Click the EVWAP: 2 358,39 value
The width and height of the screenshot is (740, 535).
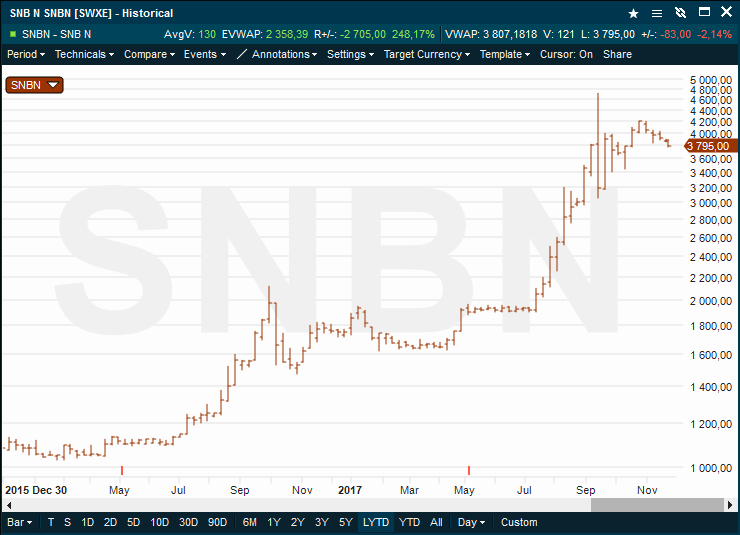pyautogui.click(x=265, y=34)
